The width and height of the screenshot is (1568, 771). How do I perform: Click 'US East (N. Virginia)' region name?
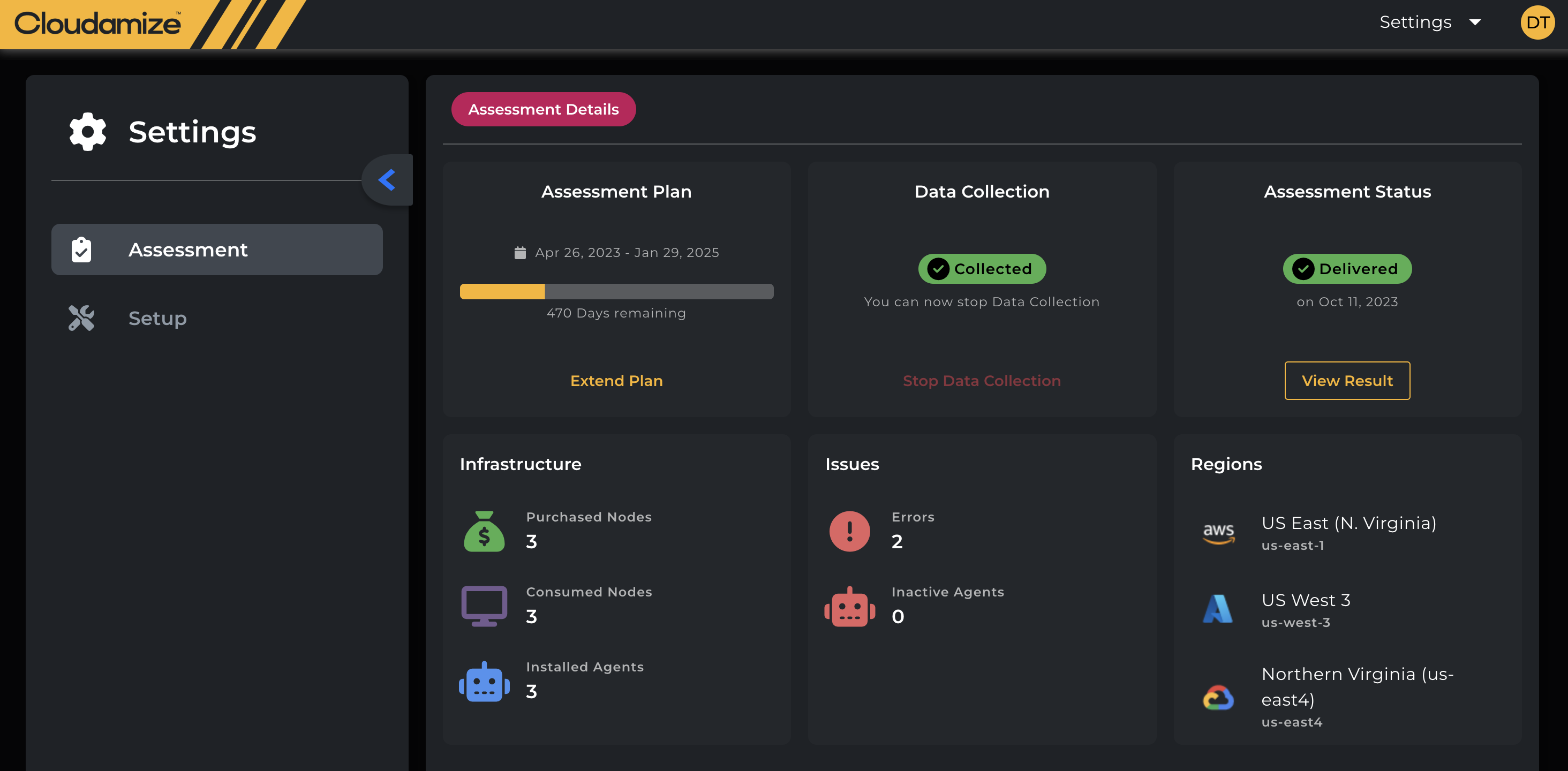(1348, 523)
